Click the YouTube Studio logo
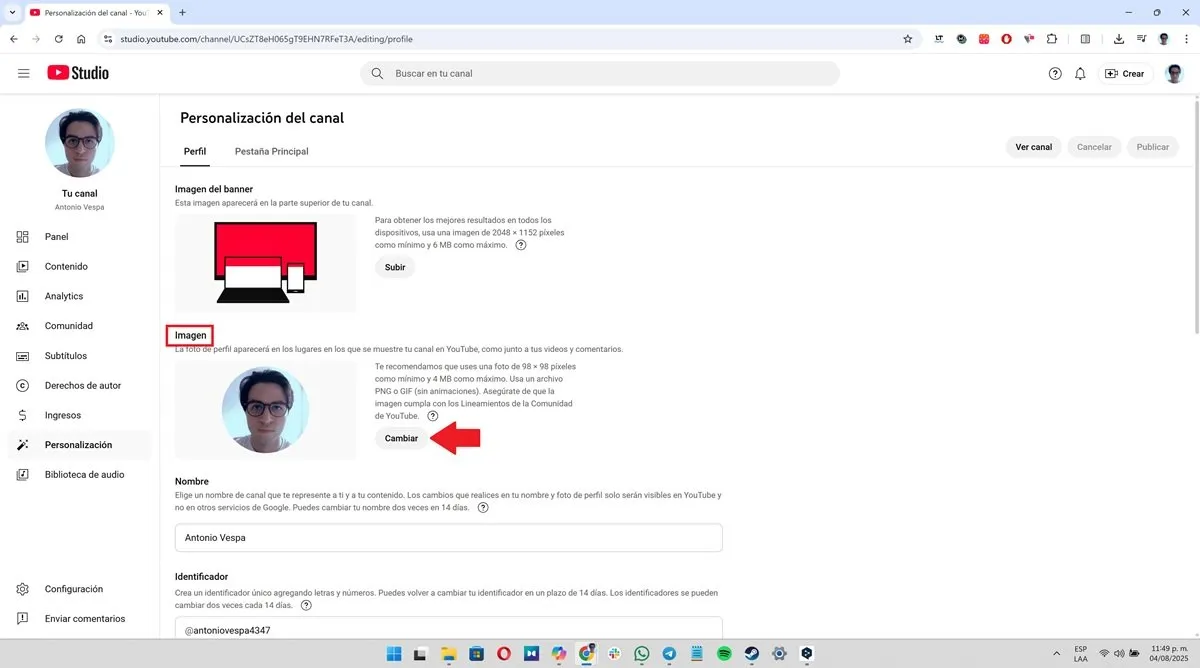The image size is (1200, 668). coord(78,73)
